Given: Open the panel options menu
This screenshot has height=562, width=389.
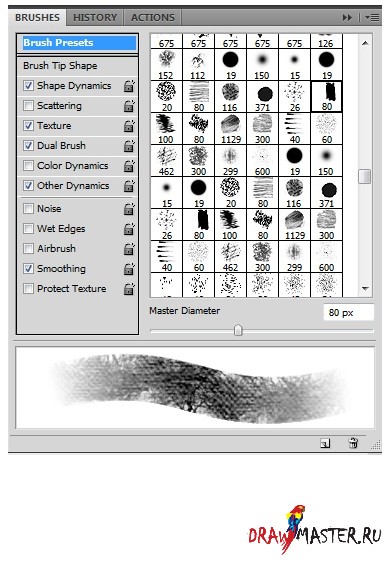Looking at the screenshot, I should (372, 17).
